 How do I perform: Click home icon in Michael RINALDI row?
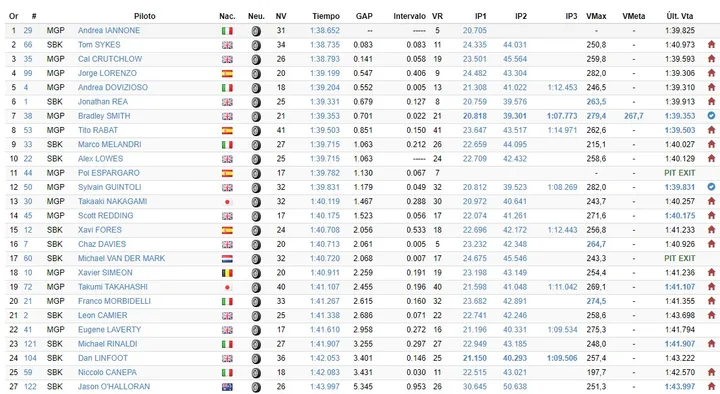711,343
